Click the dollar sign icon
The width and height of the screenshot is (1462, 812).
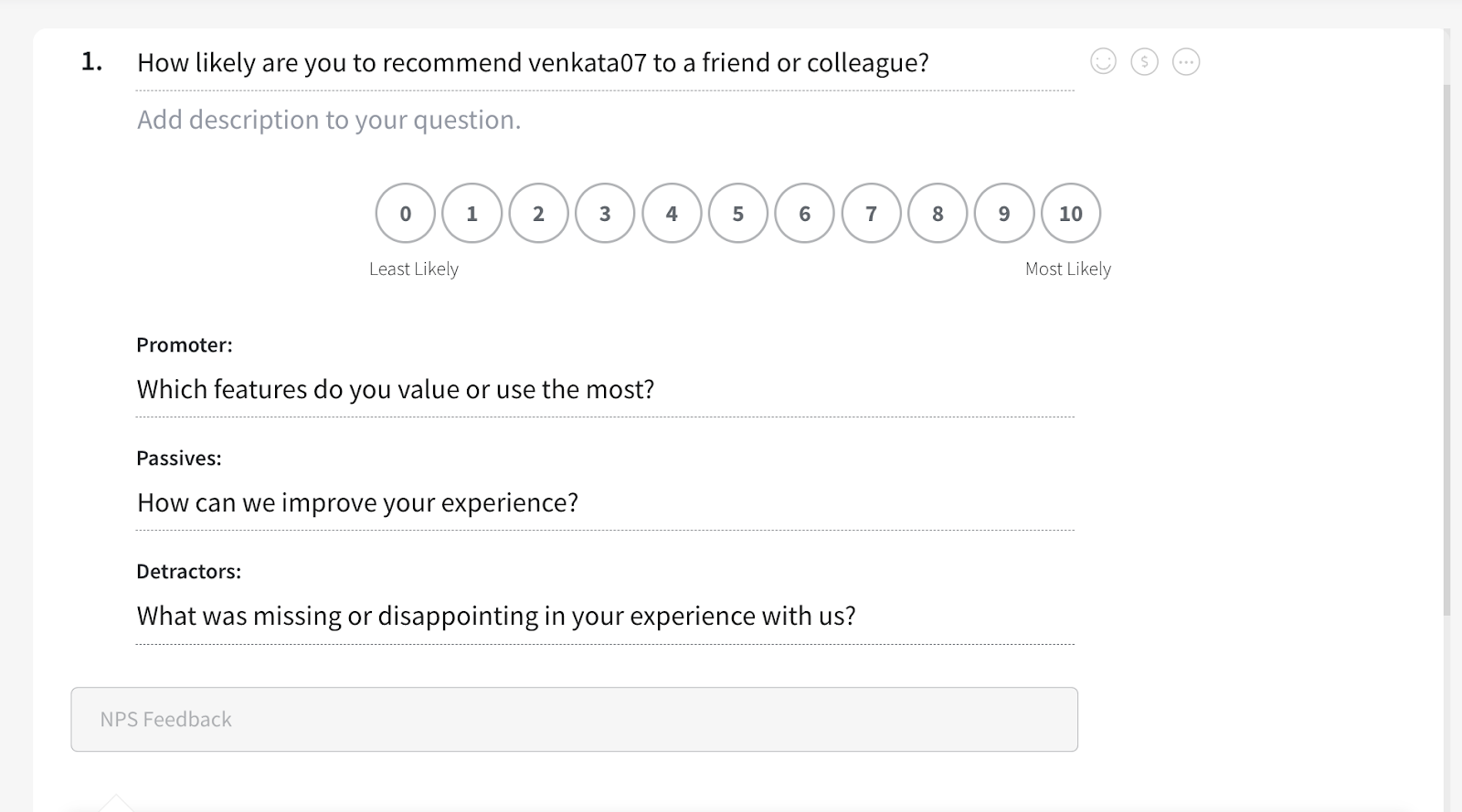coord(1144,61)
